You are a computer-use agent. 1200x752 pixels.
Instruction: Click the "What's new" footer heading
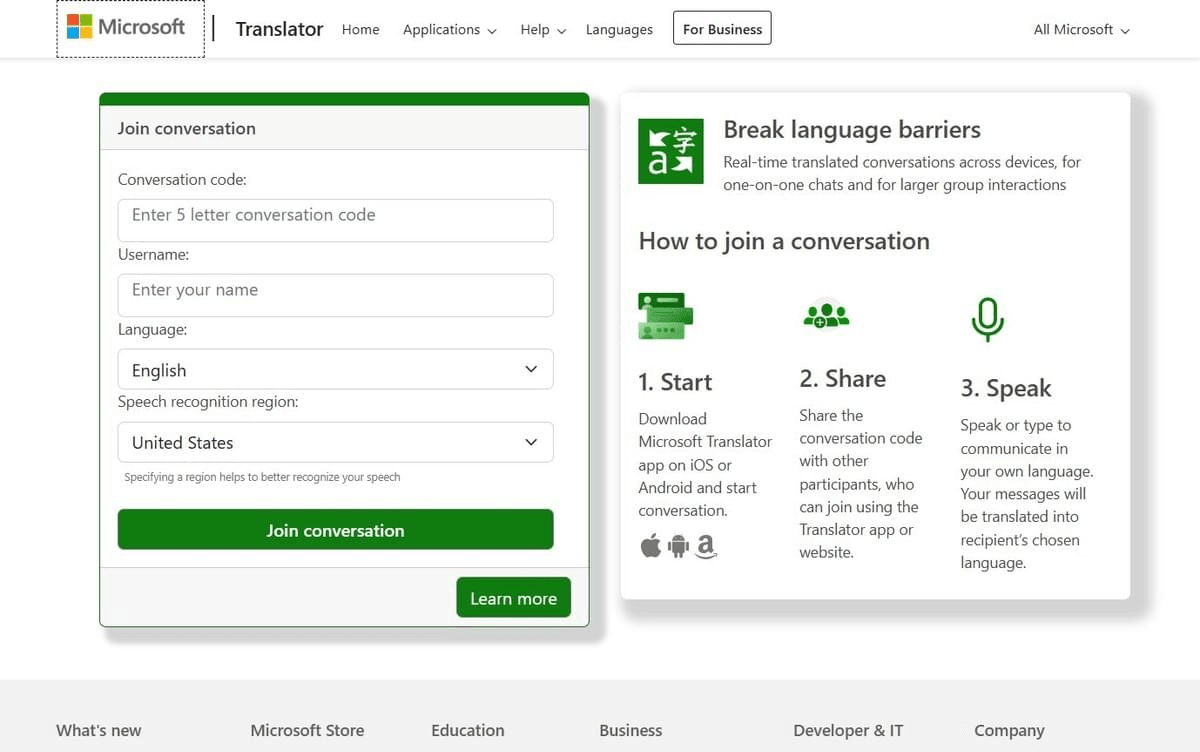99,731
